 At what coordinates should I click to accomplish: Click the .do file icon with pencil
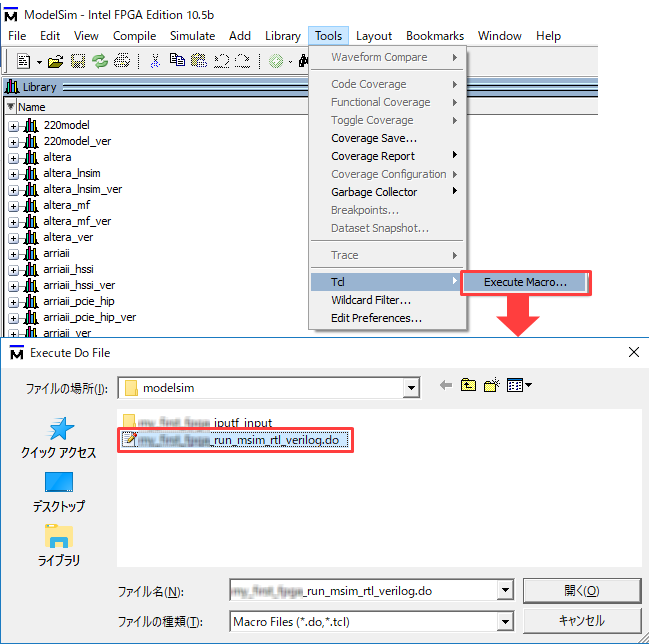click(x=131, y=439)
